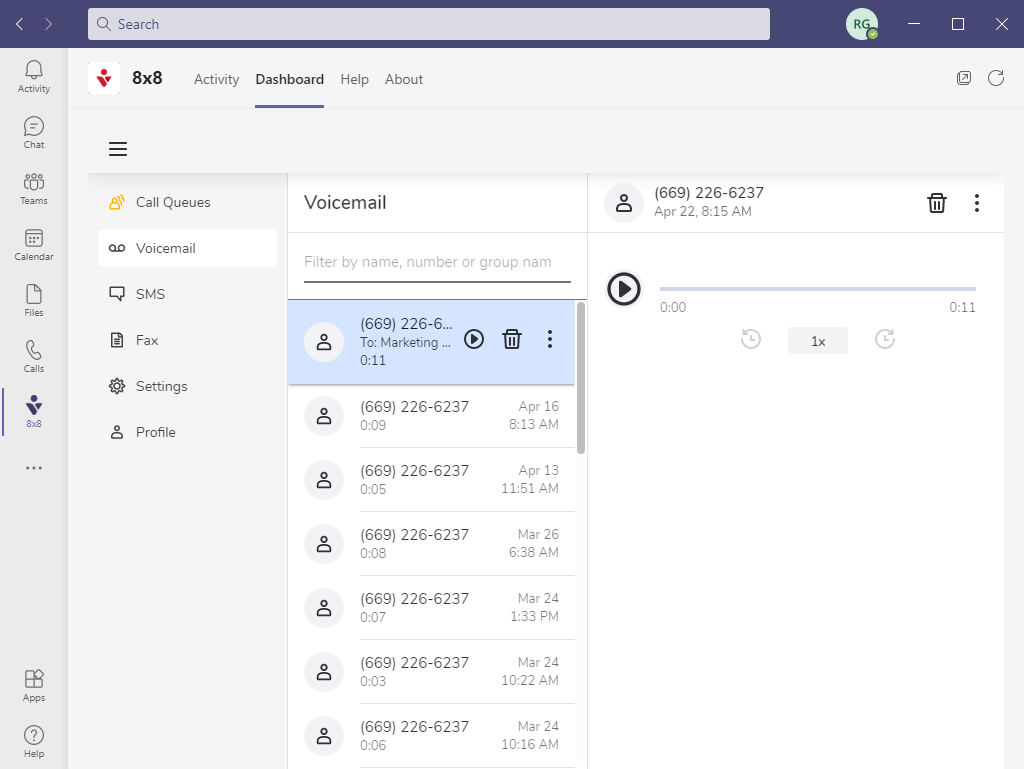The width and height of the screenshot is (1024, 769).
Task: Reload the 8x8 tab with the refresh icon
Action: coord(996,78)
